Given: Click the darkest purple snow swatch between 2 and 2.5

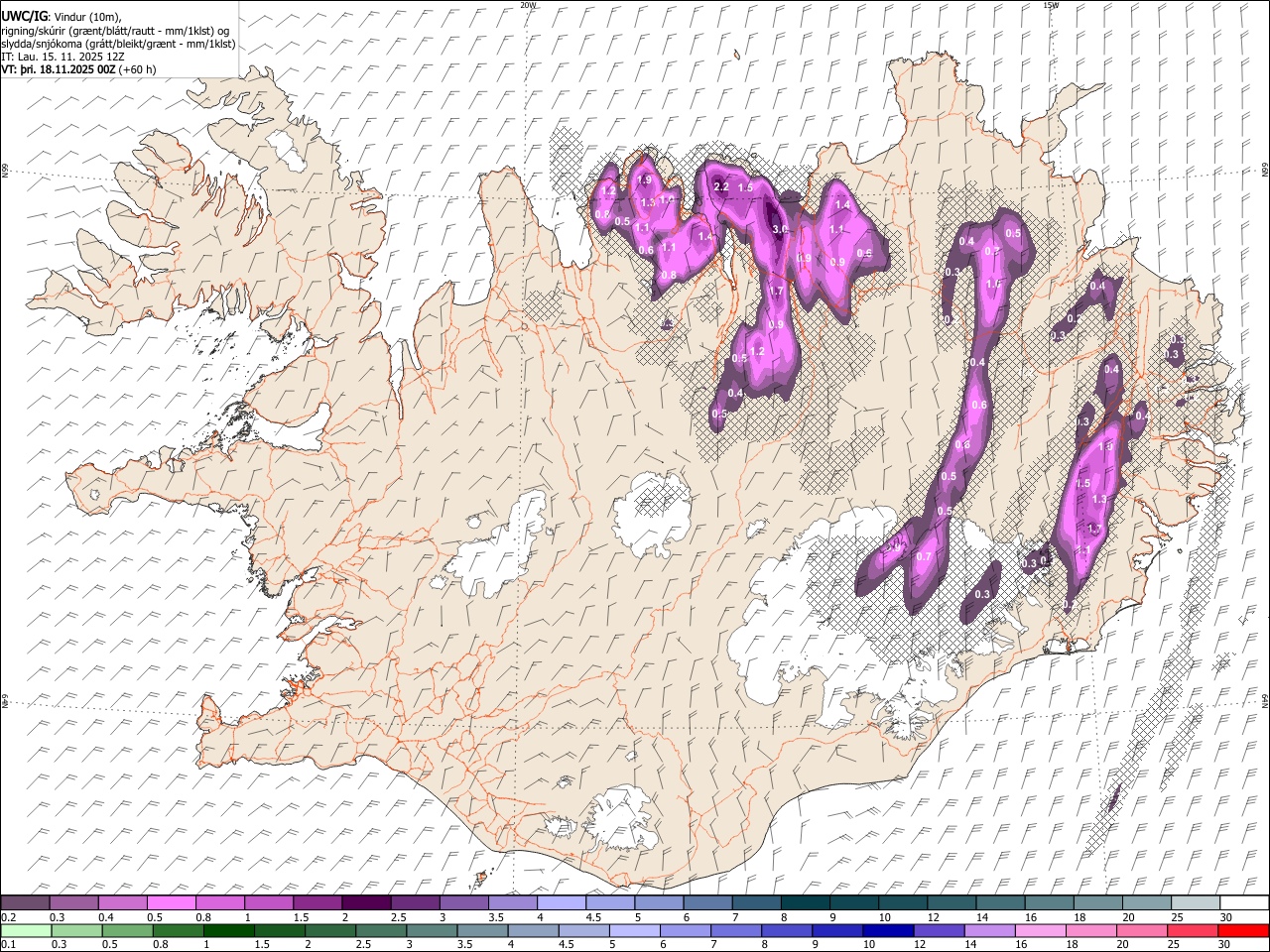Looking at the screenshot, I should point(365,902).
